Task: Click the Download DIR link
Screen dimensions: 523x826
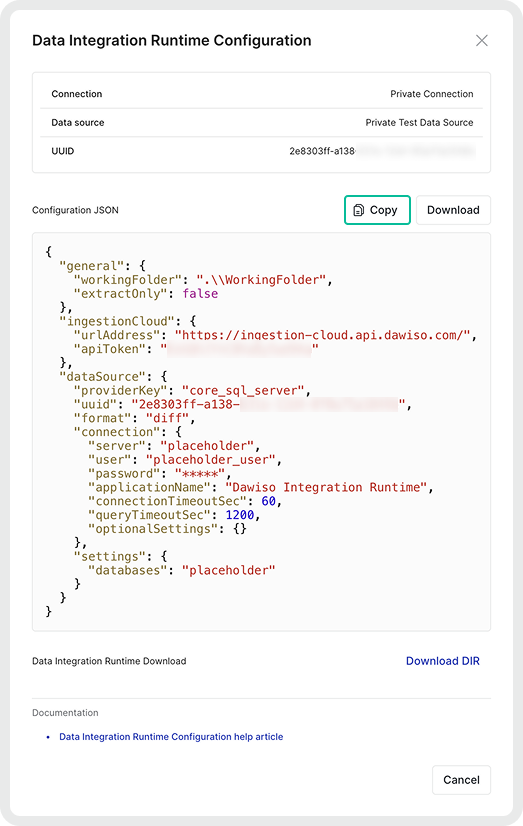Action: [x=442, y=661]
